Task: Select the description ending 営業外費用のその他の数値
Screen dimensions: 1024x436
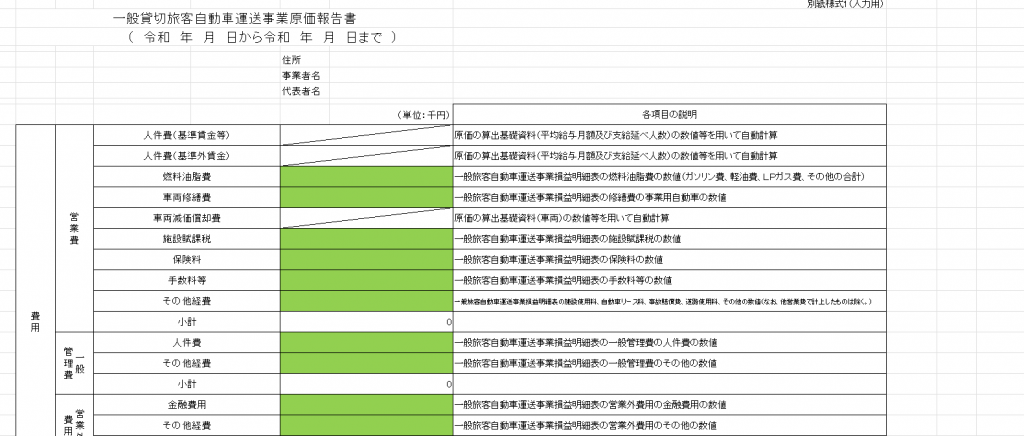Action: tap(669, 426)
